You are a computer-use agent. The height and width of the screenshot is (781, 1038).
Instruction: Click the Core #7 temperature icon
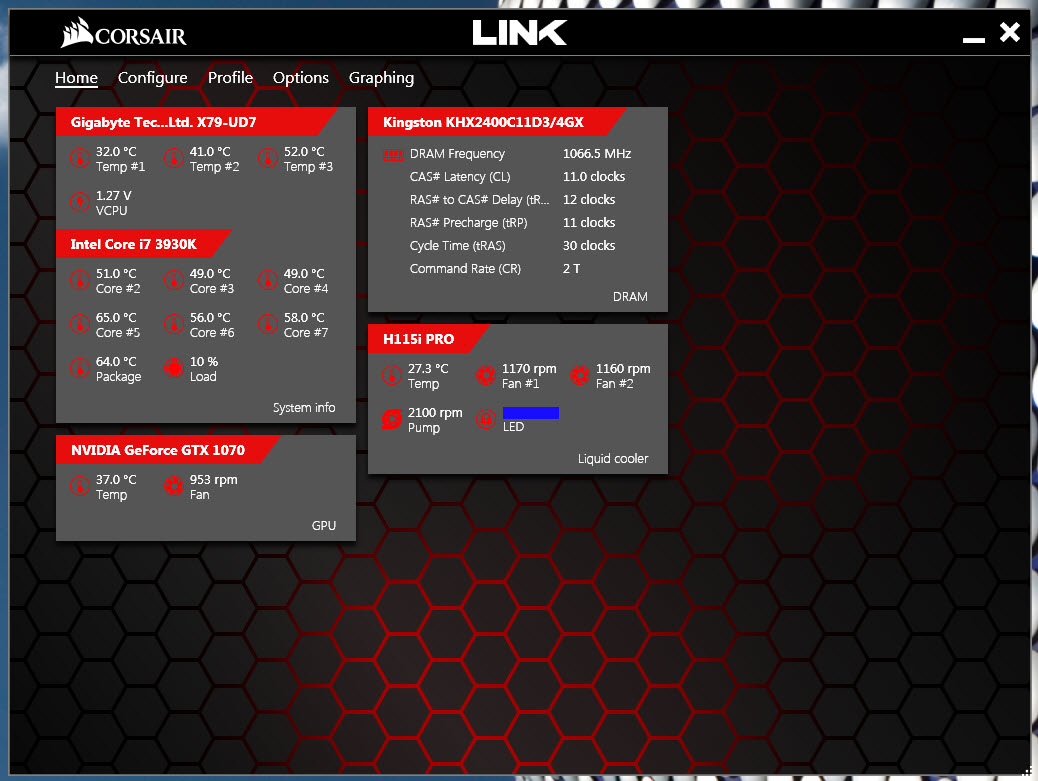click(x=268, y=324)
